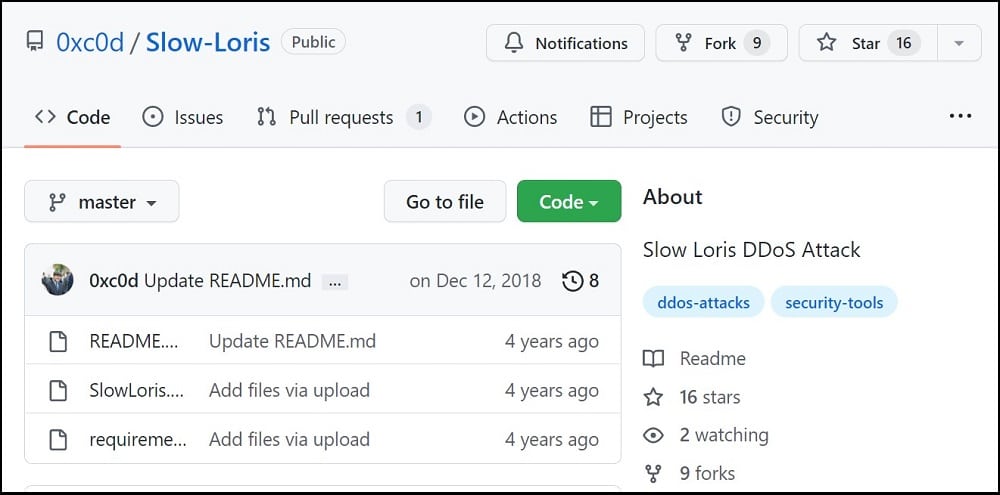Click the Public visibility badge

pyautogui.click(x=313, y=42)
